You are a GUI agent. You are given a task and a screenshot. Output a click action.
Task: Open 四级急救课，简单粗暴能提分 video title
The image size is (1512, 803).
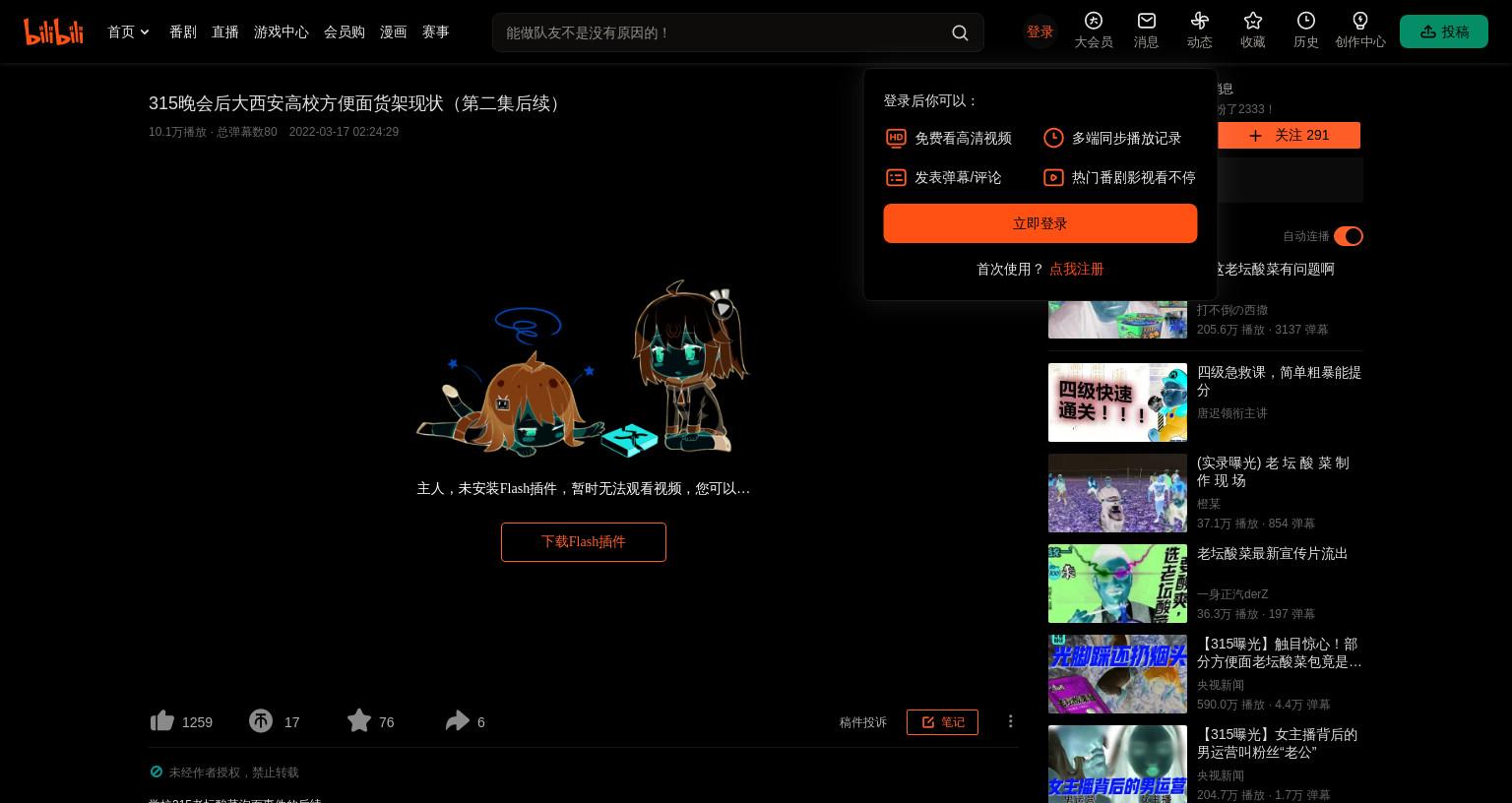tap(1280, 381)
